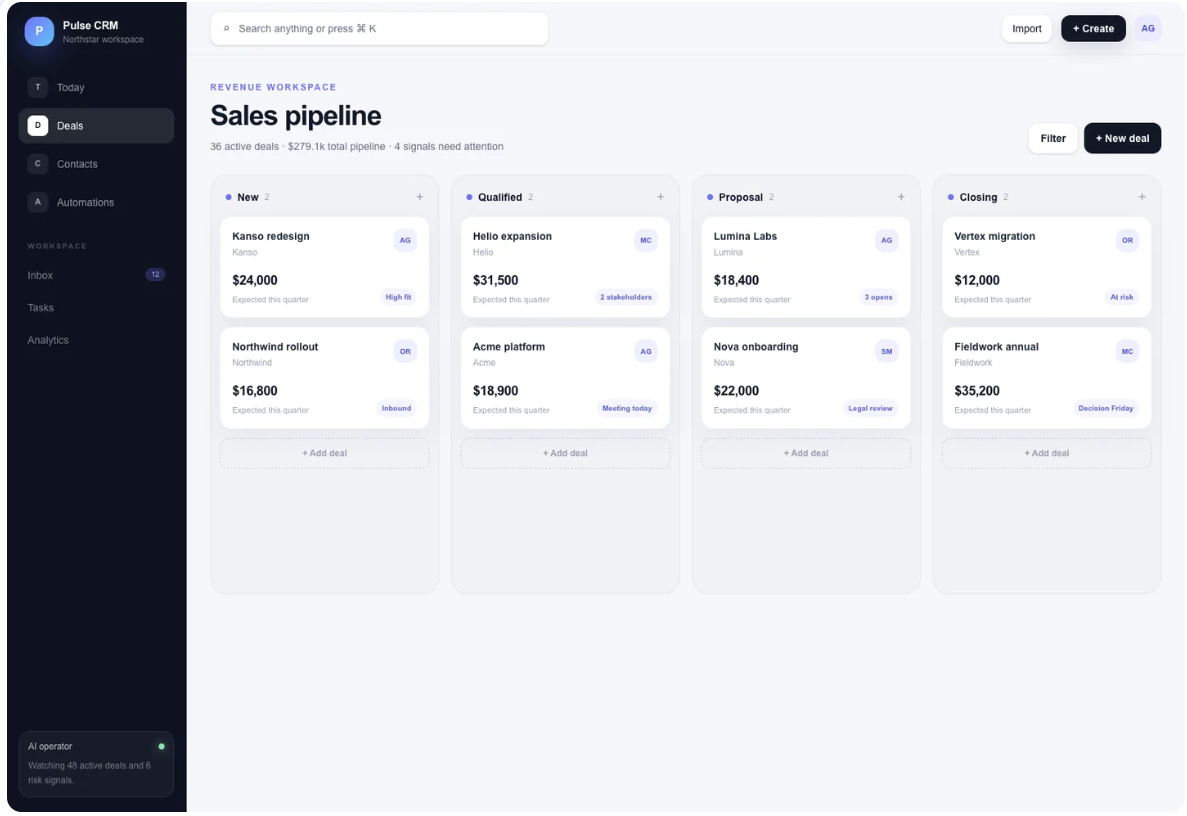
Task: Click the Lumina Labs deal title
Action: pyautogui.click(x=745, y=236)
